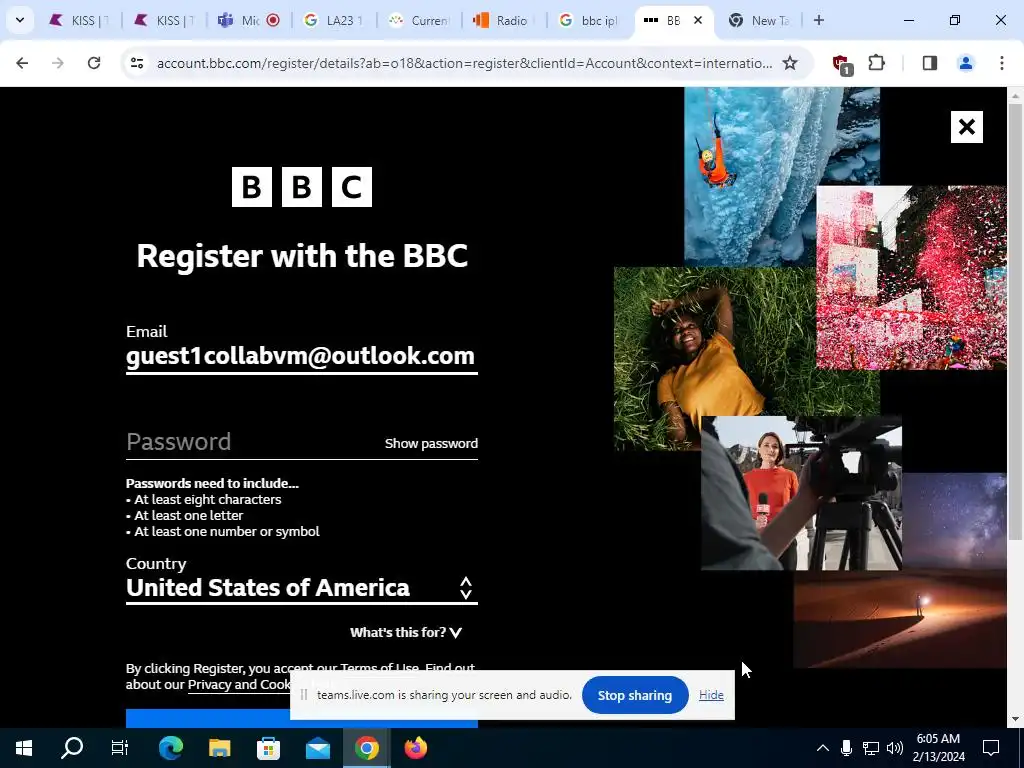1024x768 pixels.
Task: Open the volume control tray icon
Action: [x=895, y=748]
